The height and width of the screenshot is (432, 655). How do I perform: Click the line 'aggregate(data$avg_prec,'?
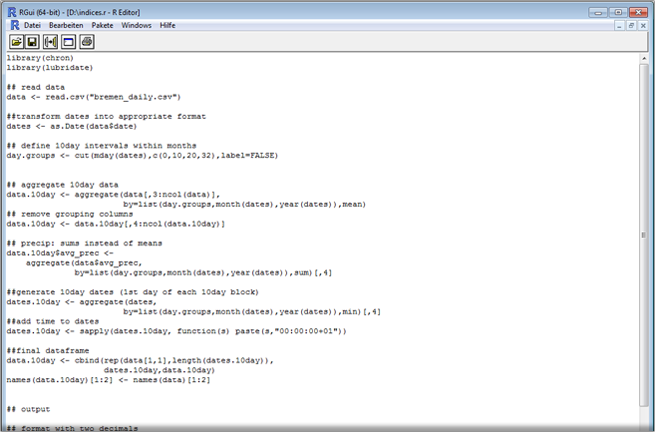(x=84, y=263)
